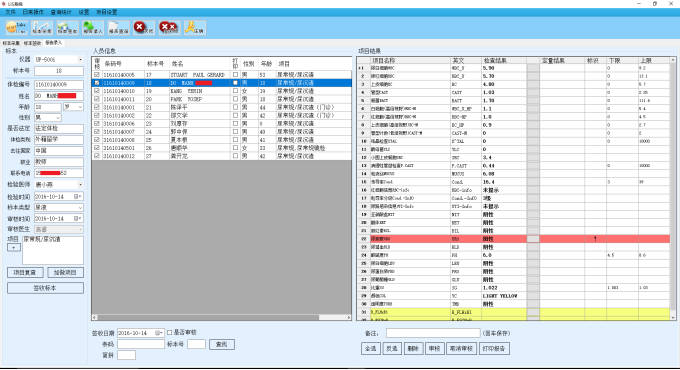
Task: Open the 审核时间 date picker
Action: coord(78,219)
